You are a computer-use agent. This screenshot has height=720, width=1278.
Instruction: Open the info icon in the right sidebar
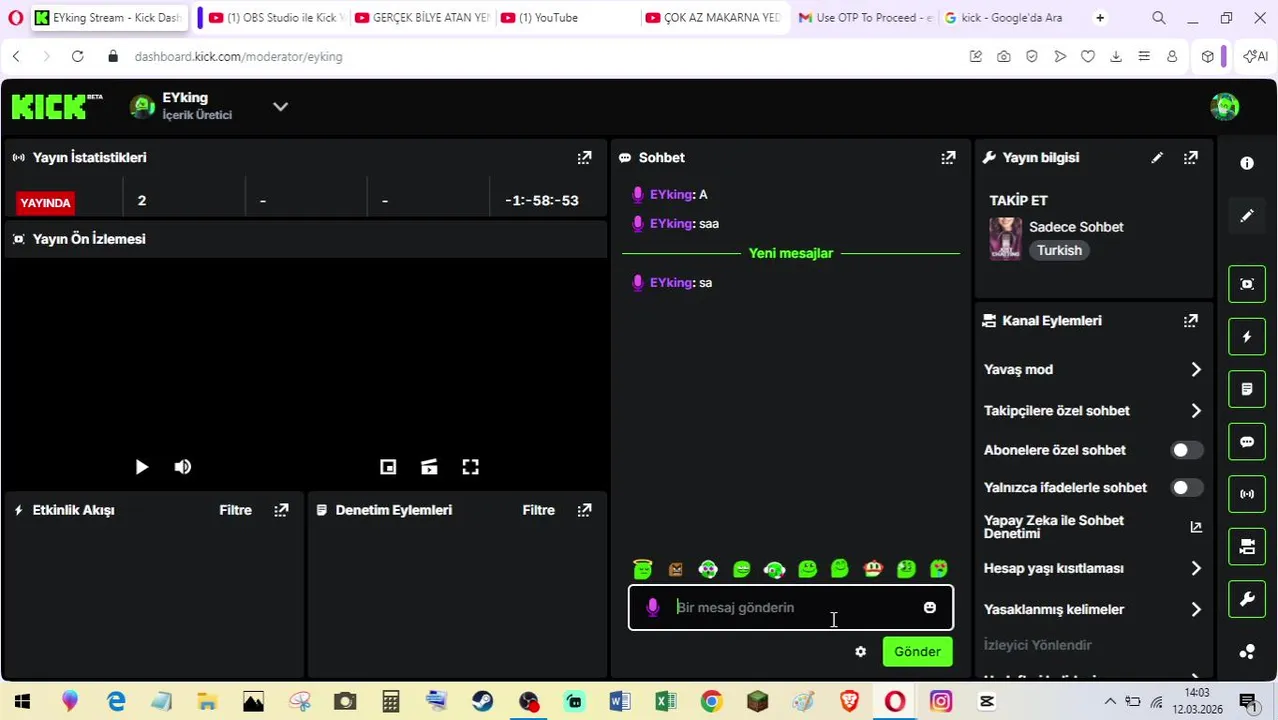[1247, 163]
